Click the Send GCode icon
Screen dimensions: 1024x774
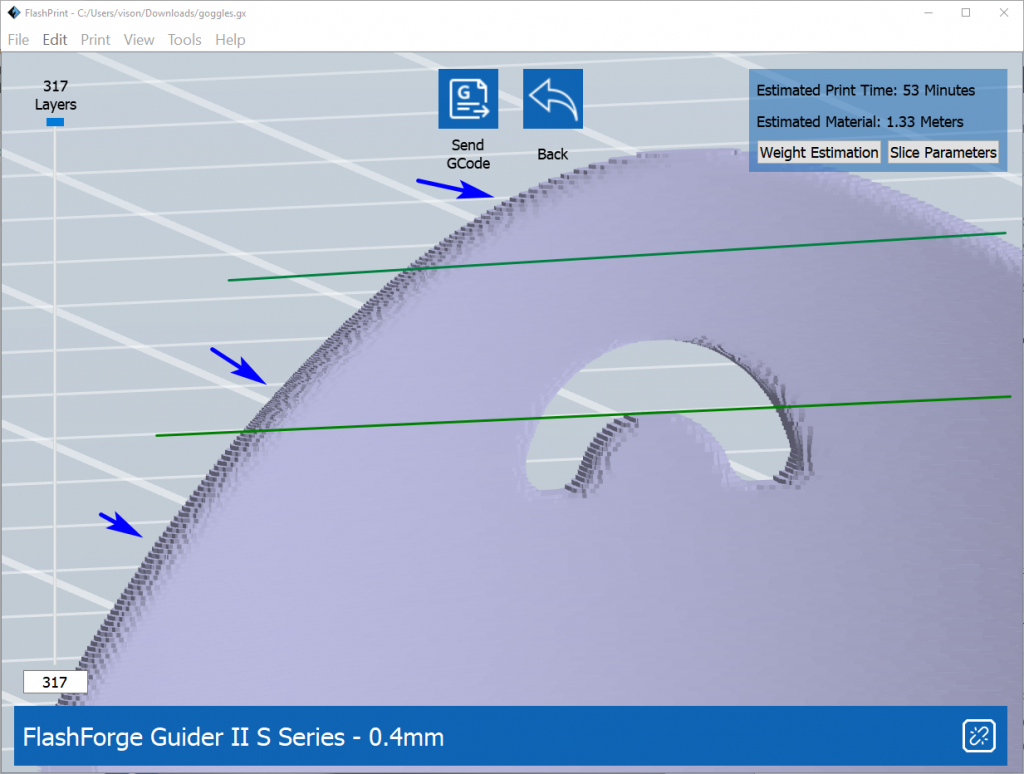point(467,99)
